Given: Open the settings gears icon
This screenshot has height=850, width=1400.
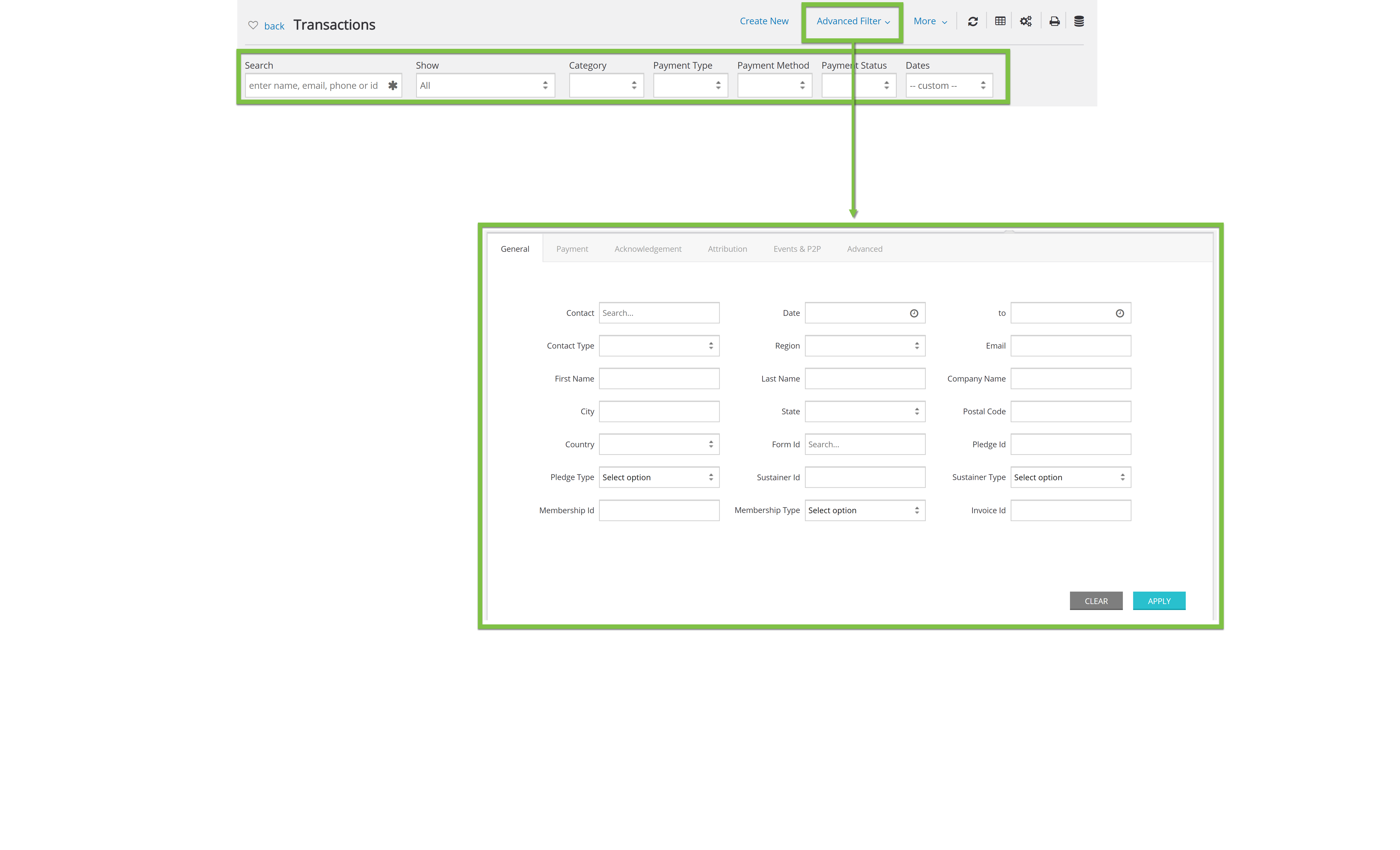Looking at the screenshot, I should click(1026, 22).
